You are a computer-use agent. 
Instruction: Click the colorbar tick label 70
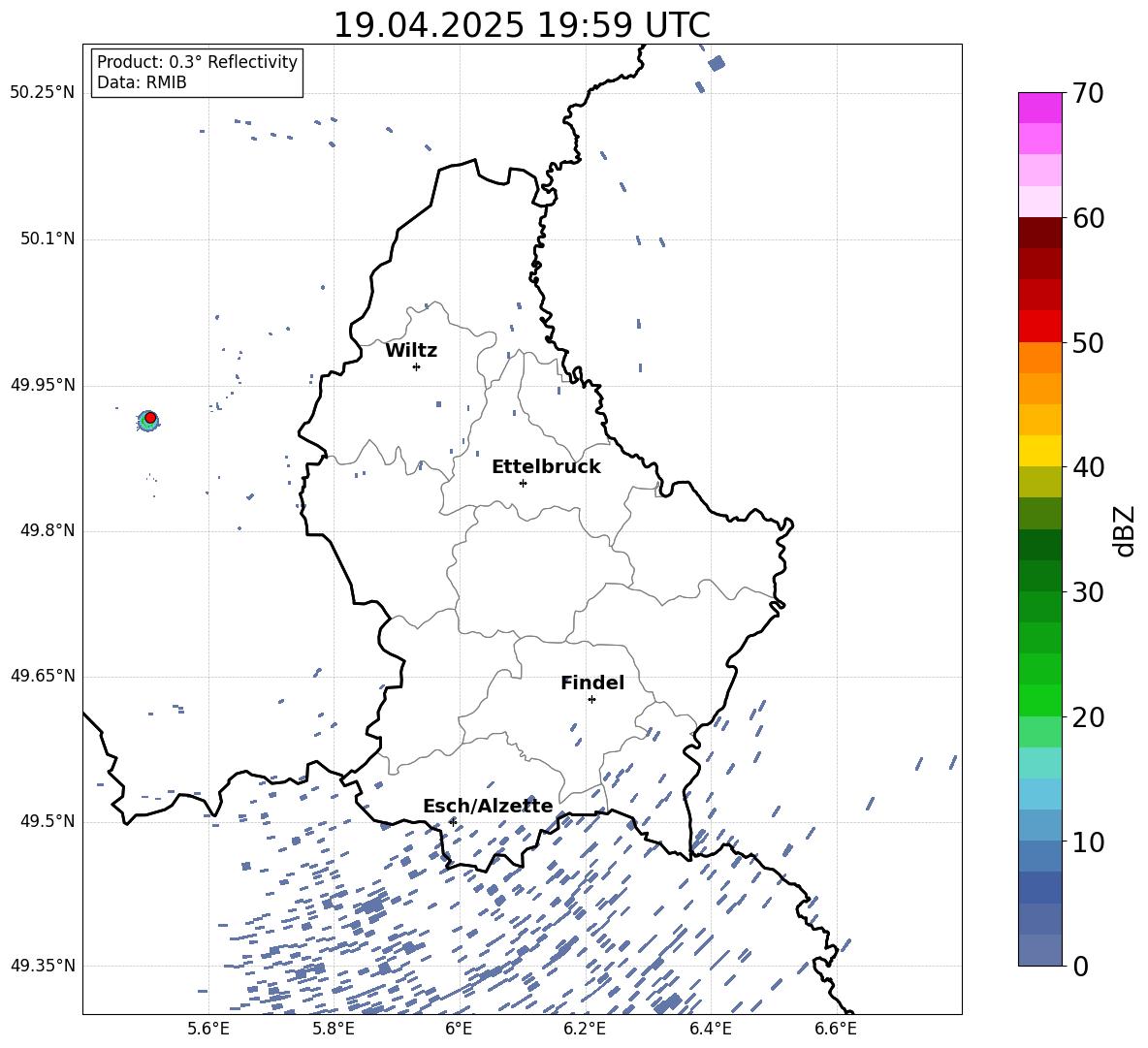point(1088,93)
